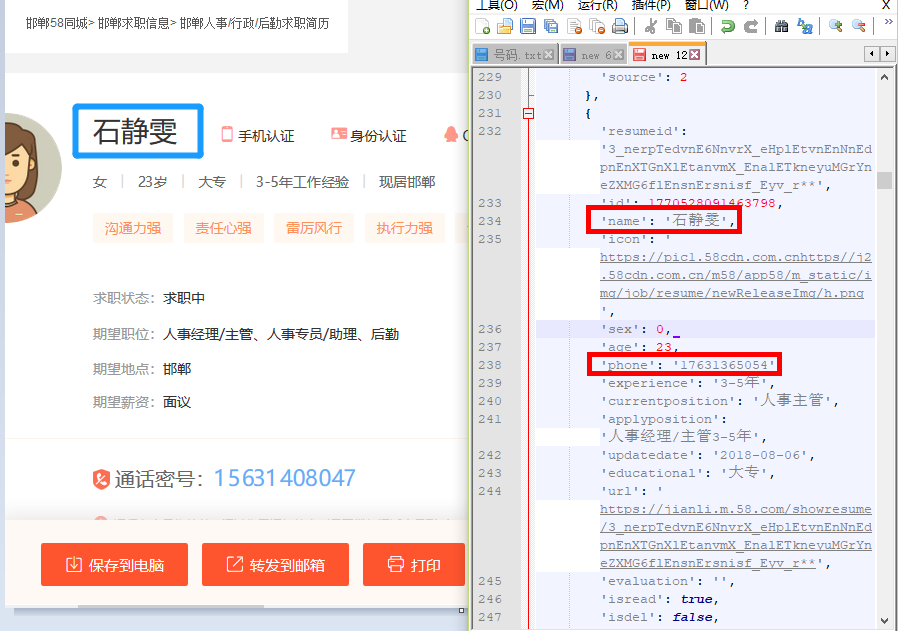Open 邯郸58同城 breadcrumb link
Image resolution: width=898 pixels, height=631 pixels.
tap(57, 23)
